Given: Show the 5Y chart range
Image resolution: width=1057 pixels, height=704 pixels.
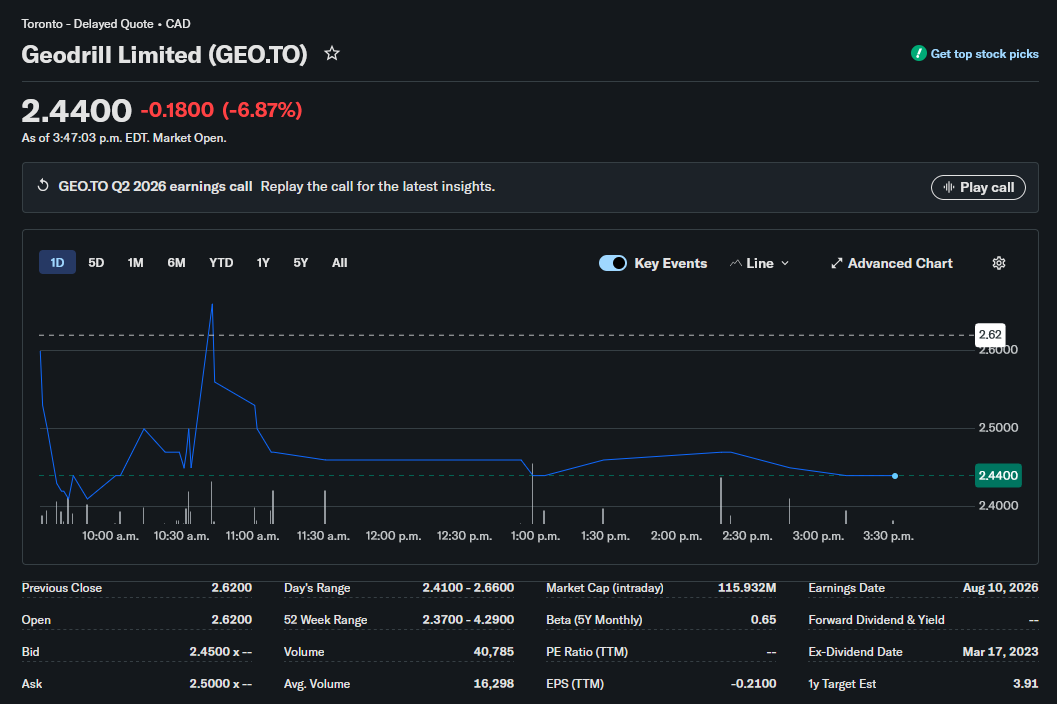Looking at the screenshot, I should click(301, 262).
